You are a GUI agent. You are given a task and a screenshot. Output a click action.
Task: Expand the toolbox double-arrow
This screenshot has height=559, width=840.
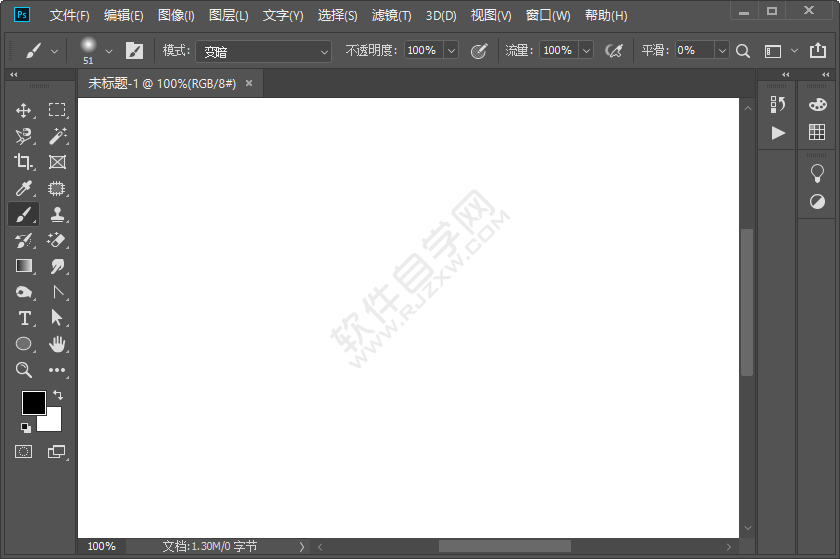(x=14, y=74)
